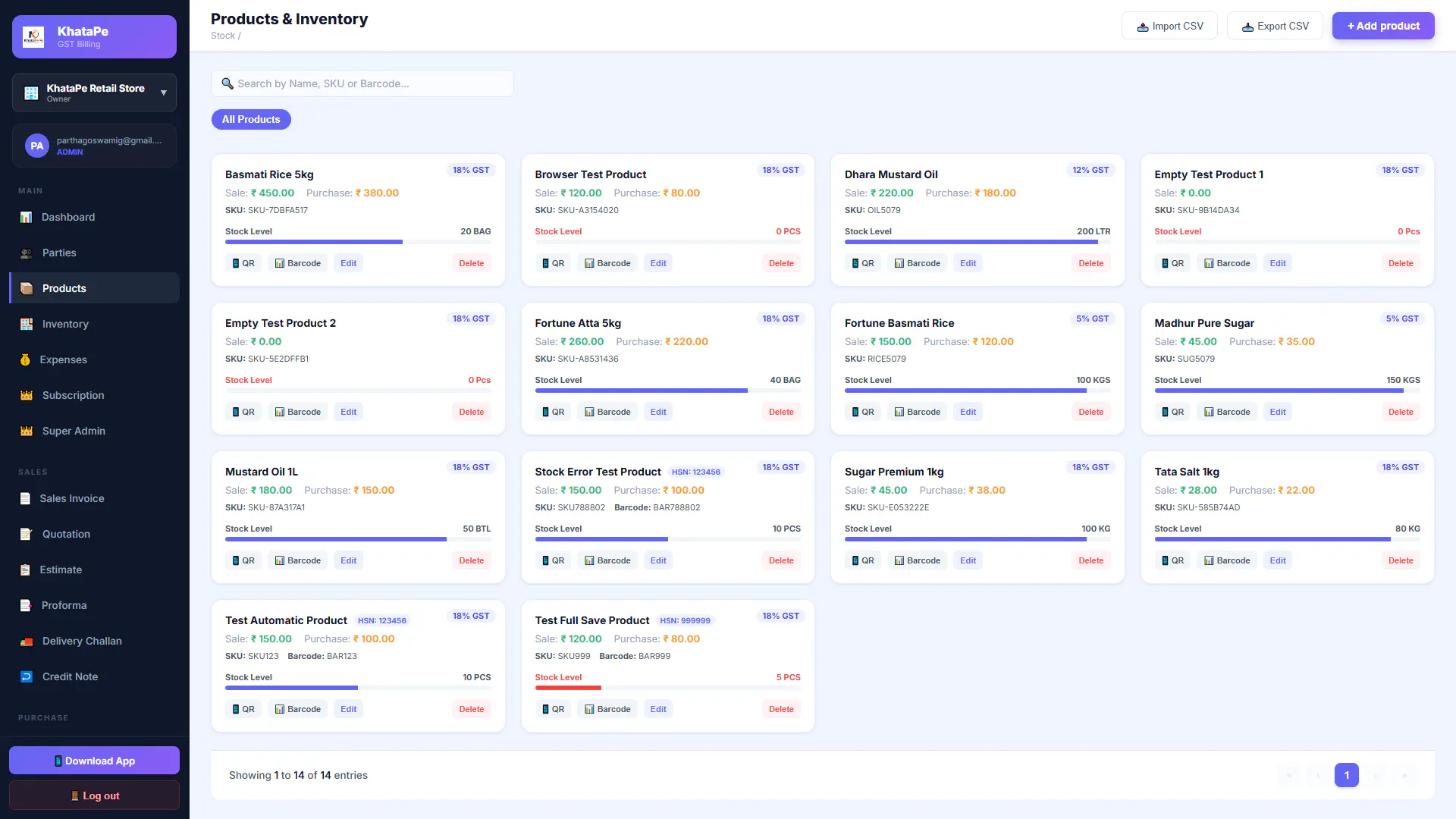Click Test Full Save Product red stock bar
The image size is (1456, 819).
pyautogui.click(x=568, y=688)
